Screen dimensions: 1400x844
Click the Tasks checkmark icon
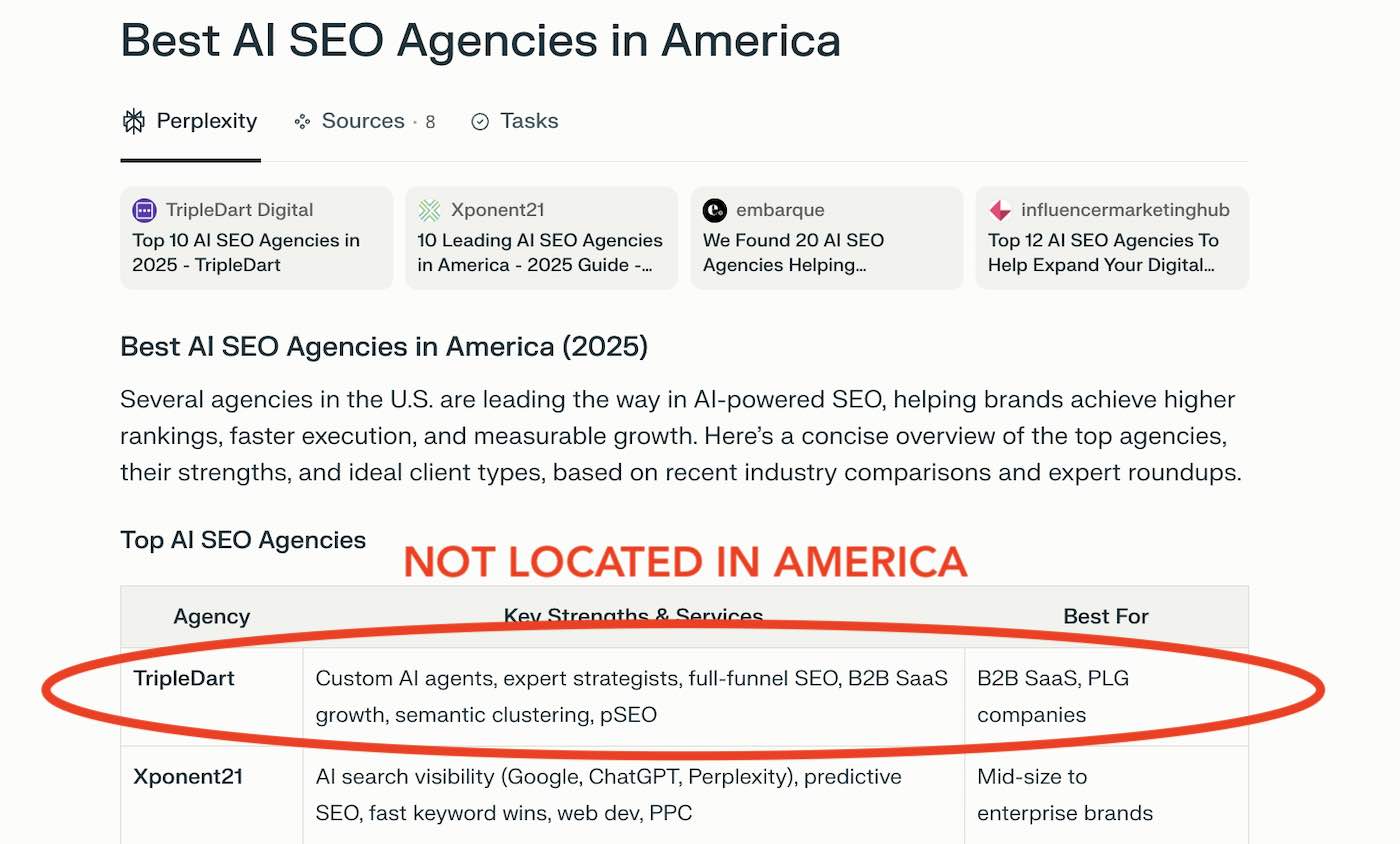point(480,122)
